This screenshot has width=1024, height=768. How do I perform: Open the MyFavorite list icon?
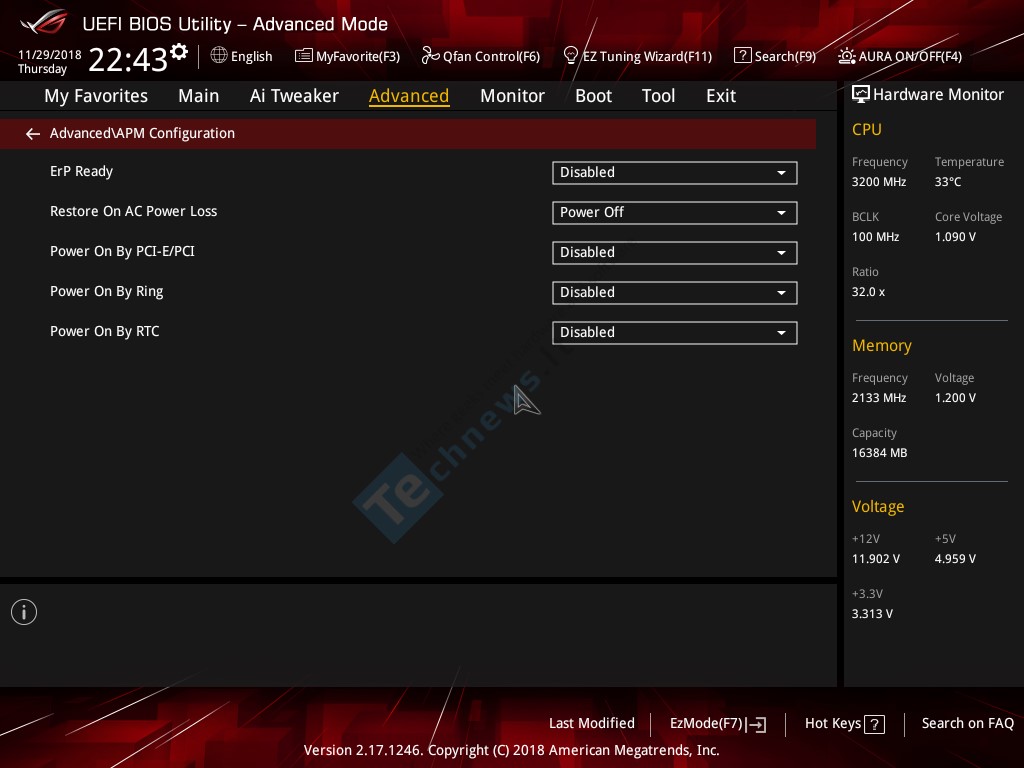click(x=304, y=56)
